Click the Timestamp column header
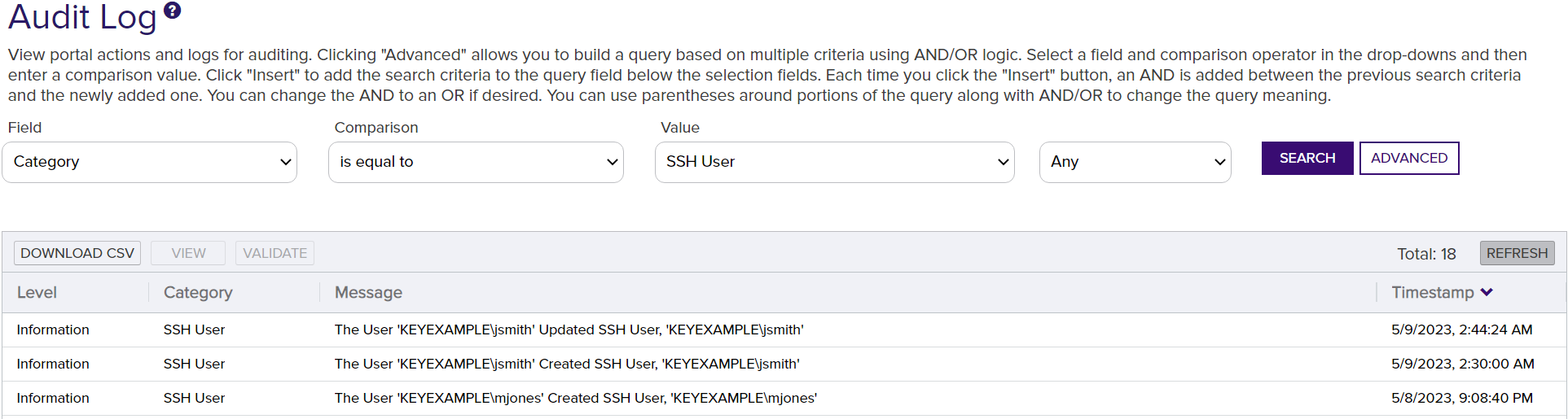This screenshot has height=419, width=1568. tap(1432, 292)
